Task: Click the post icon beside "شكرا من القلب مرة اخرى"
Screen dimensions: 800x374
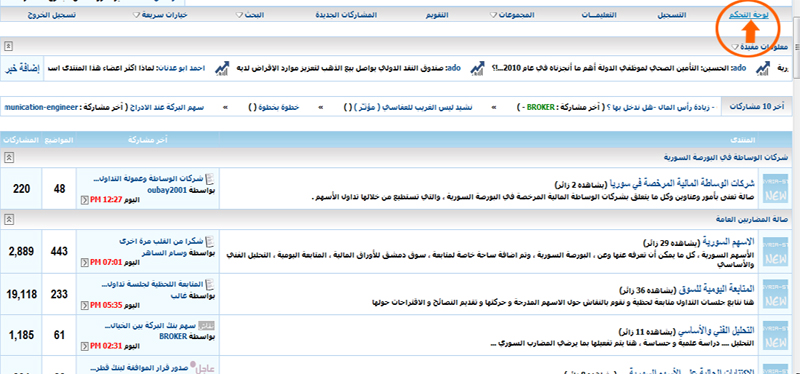Action: (x=211, y=241)
